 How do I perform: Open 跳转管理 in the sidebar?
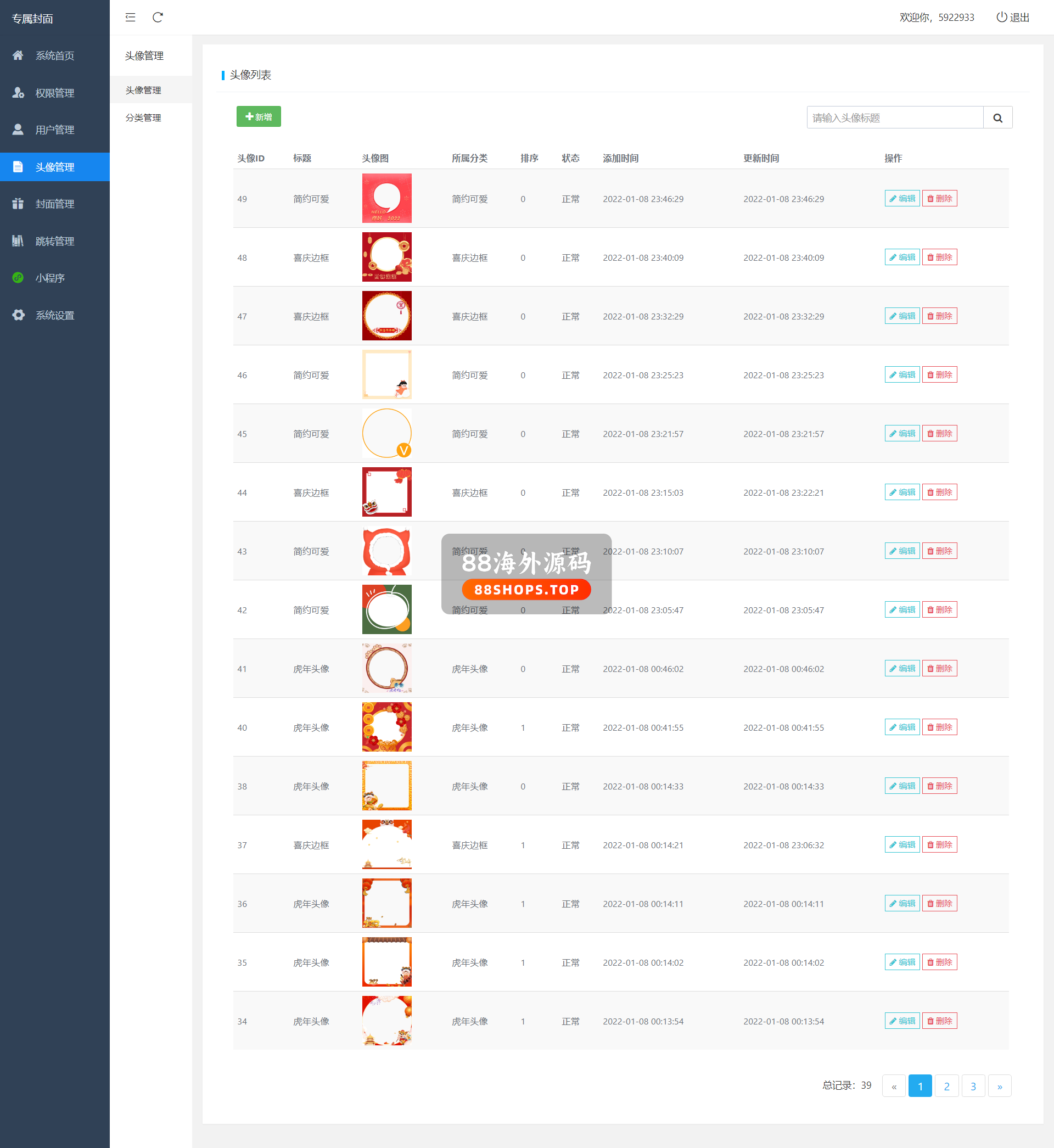(54, 240)
